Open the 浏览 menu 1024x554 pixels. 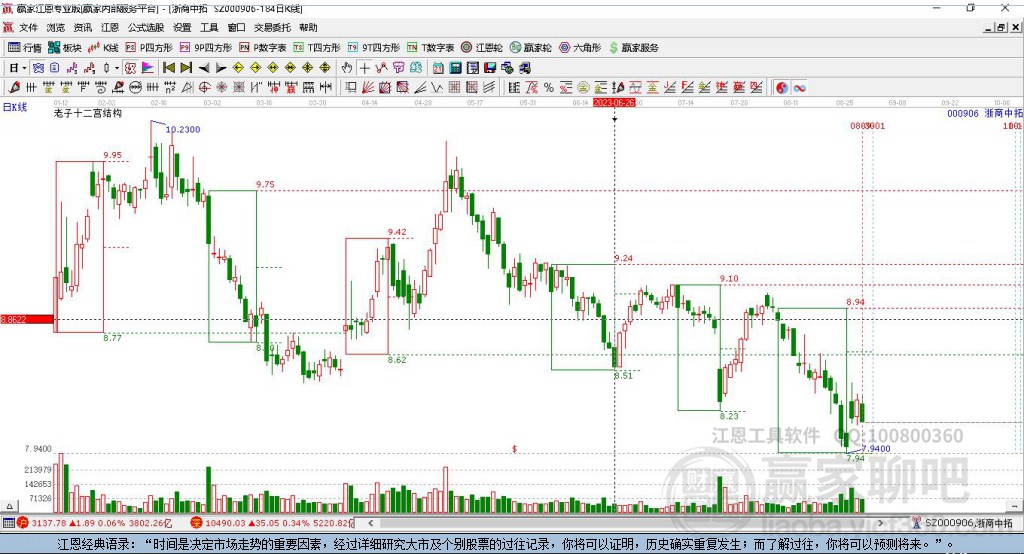56,27
